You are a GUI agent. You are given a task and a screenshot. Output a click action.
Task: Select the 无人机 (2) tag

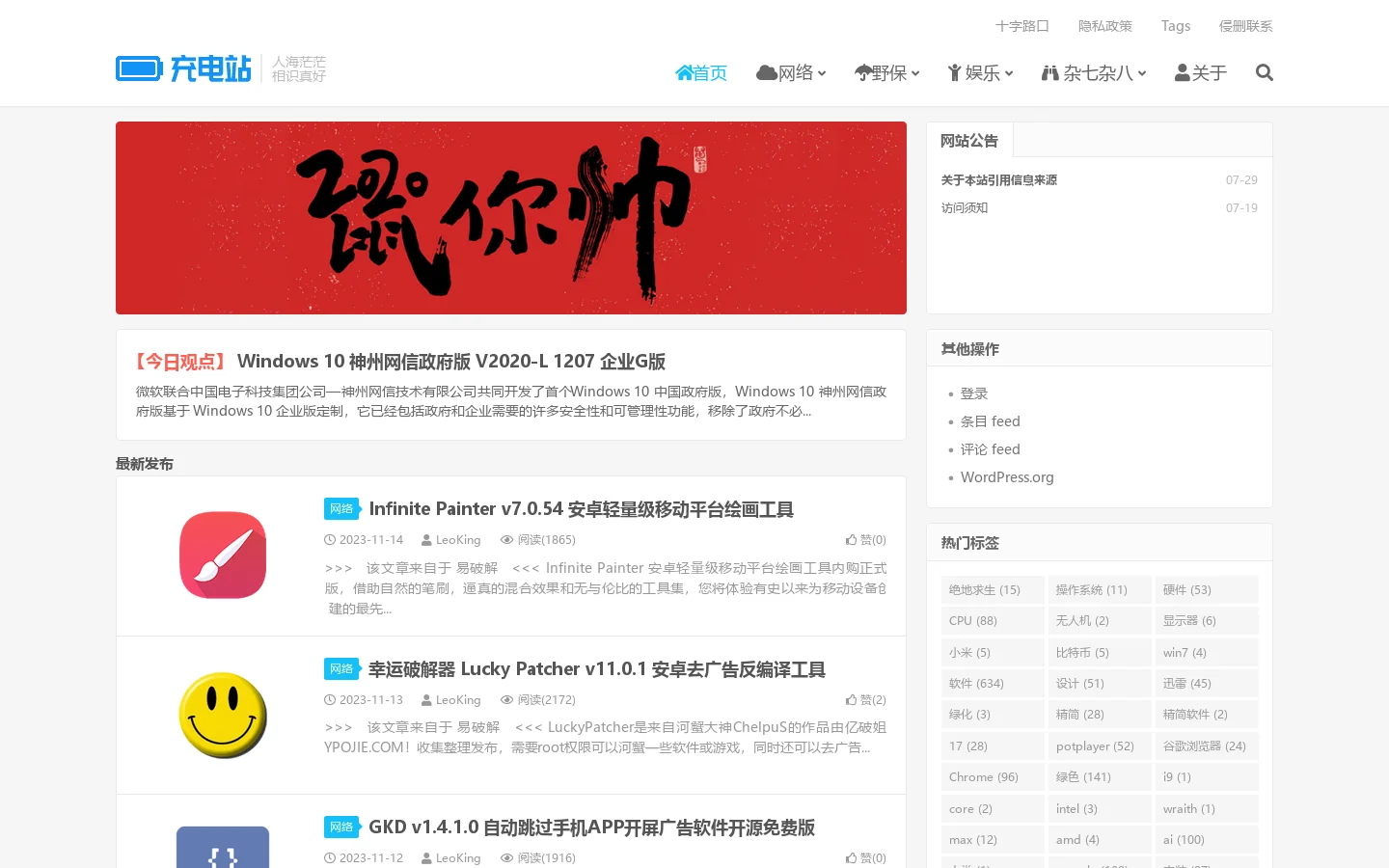click(1100, 621)
